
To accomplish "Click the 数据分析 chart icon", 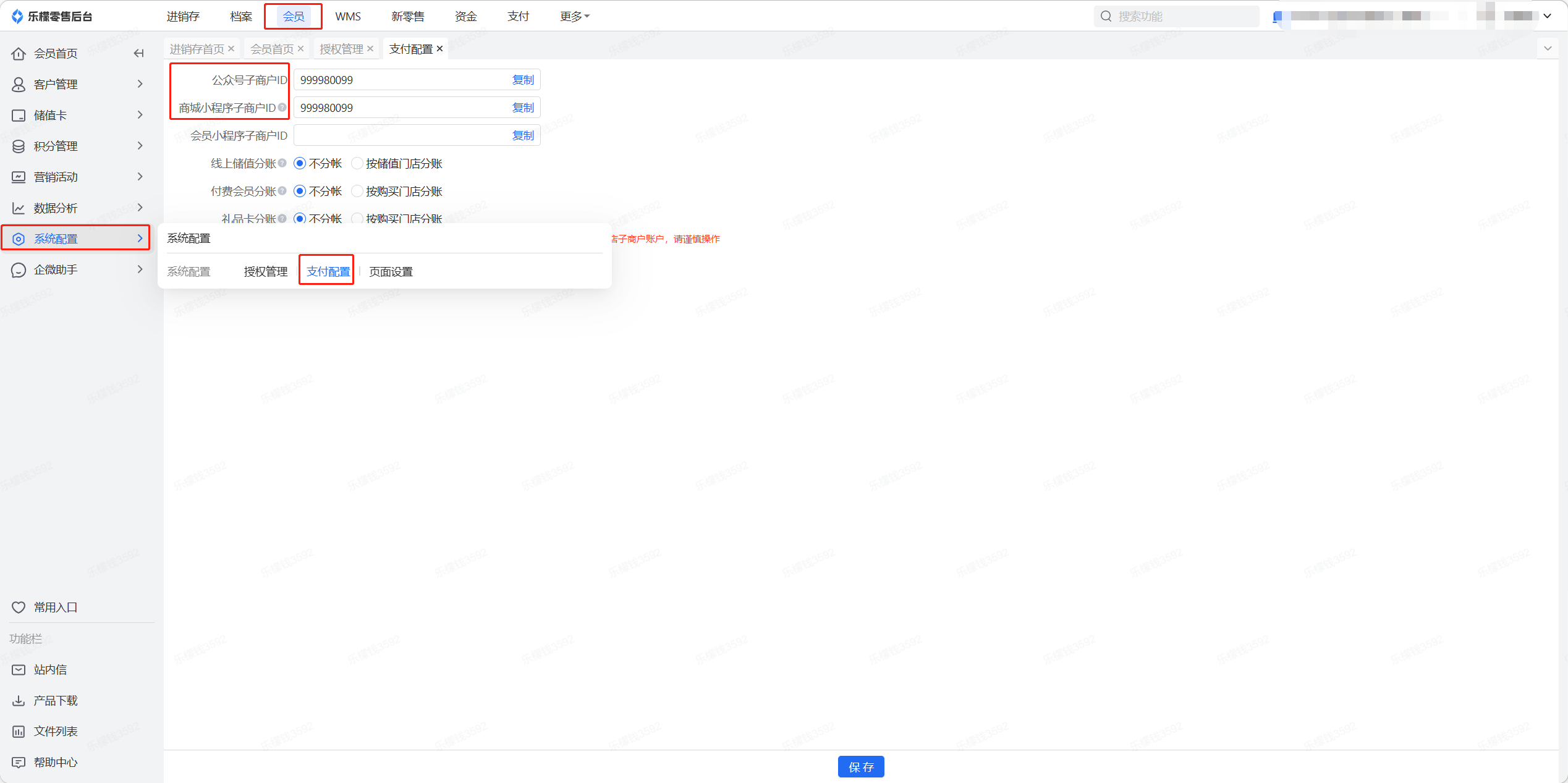I will point(19,208).
